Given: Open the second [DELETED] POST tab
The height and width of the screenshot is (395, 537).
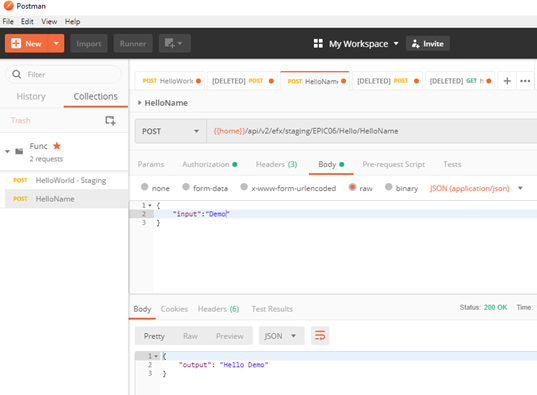Looking at the screenshot, I should (x=387, y=81).
